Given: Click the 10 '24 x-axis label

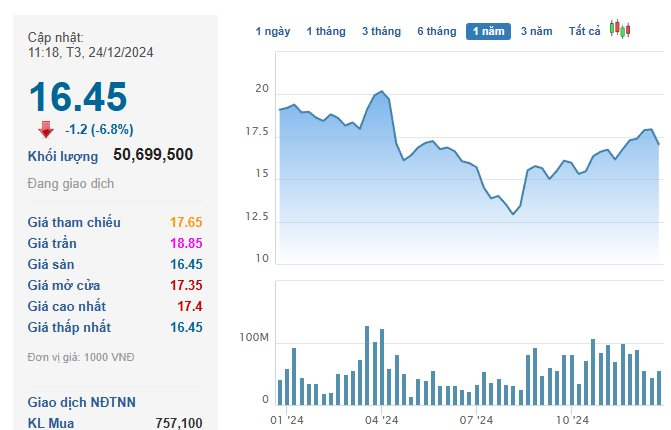Looking at the screenshot, I should pos(572,420).
